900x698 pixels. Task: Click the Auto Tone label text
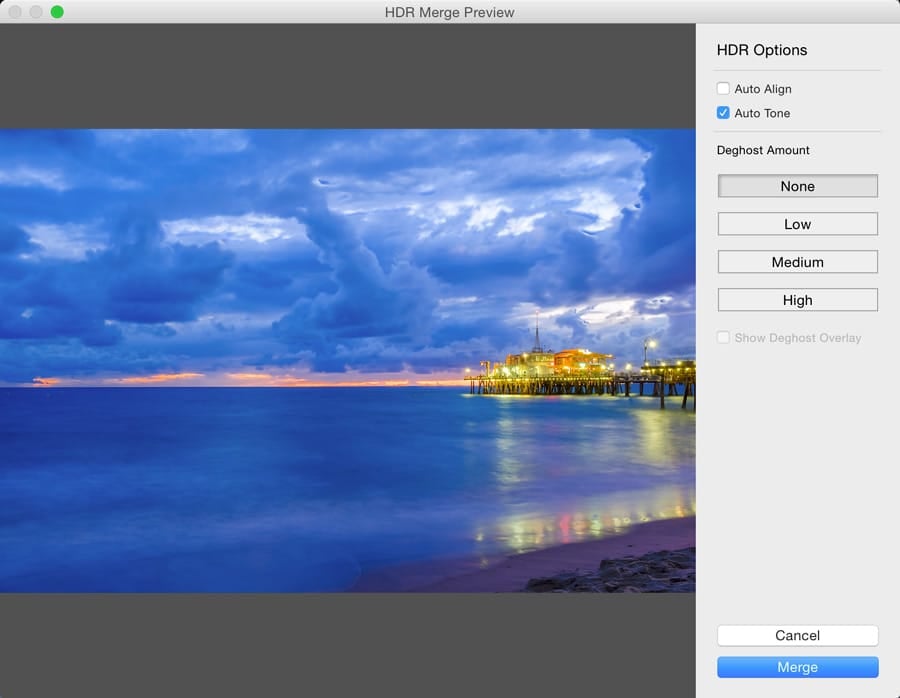click(763, 113)
